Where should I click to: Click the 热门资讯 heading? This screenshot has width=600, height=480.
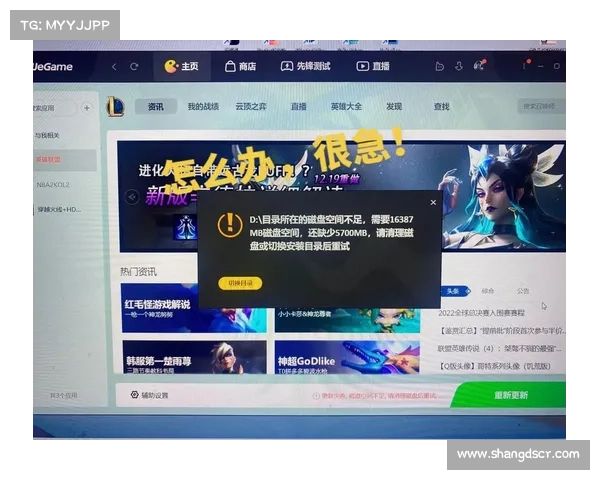(138, 272)
